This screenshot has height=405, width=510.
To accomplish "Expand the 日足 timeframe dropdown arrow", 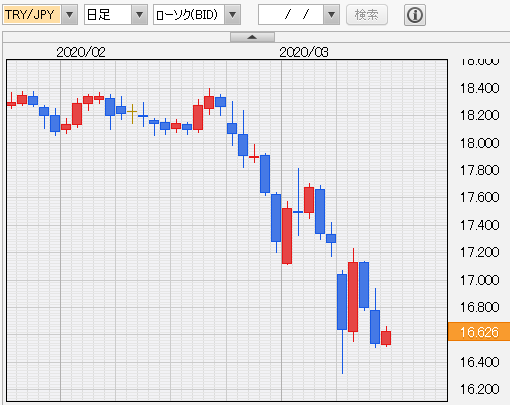I will tap(139, 15).
